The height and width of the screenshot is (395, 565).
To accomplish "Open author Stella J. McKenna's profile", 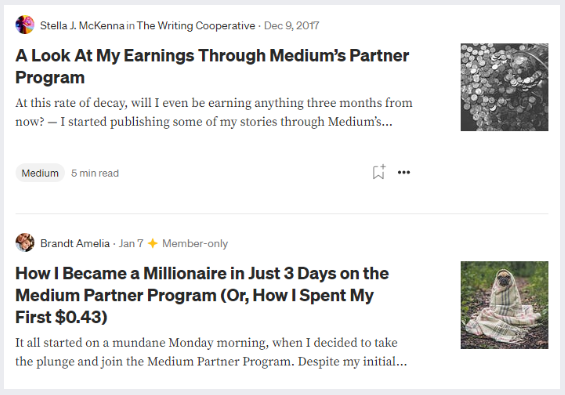I will (x=82, y=26).
